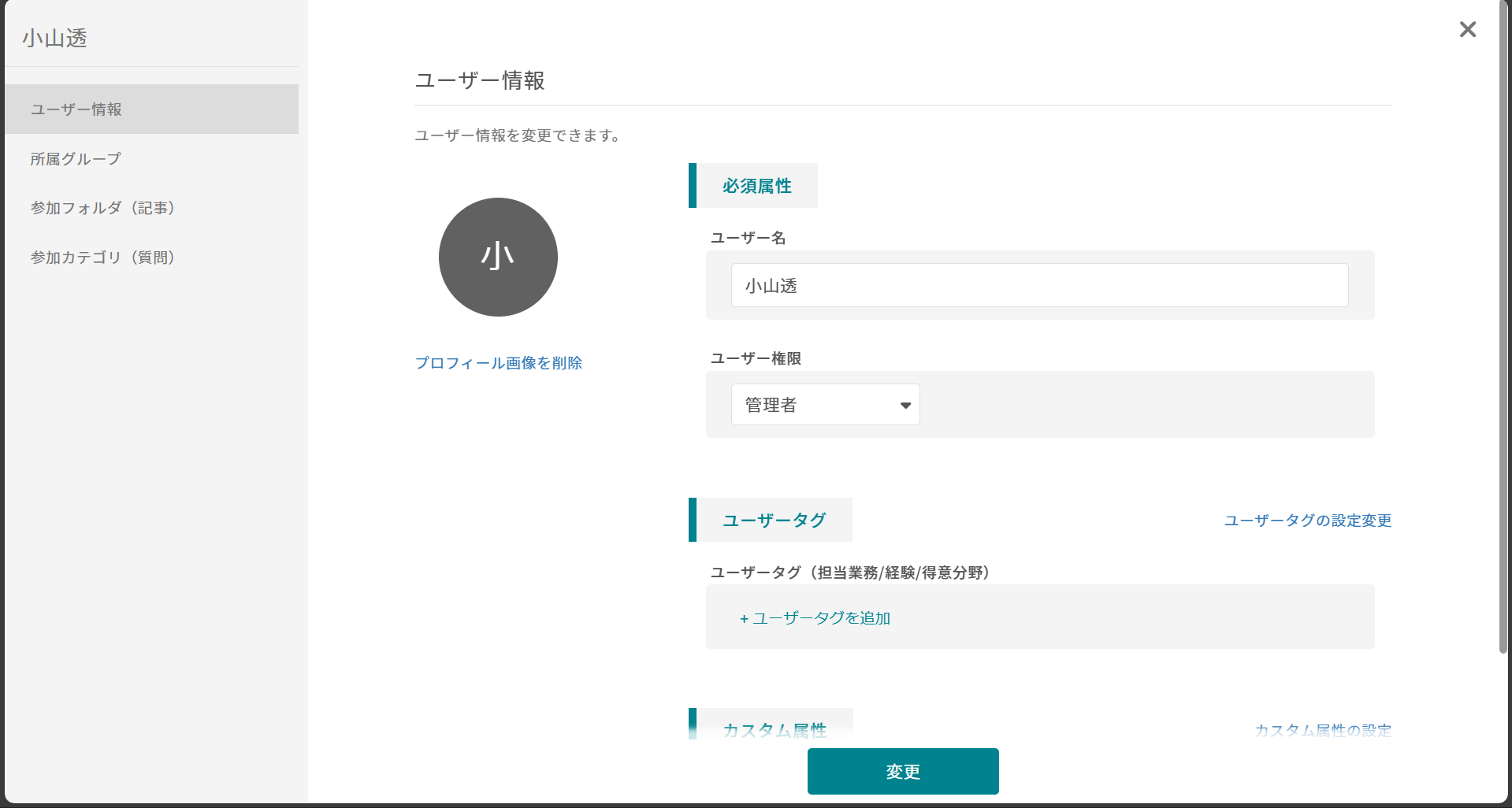The width and height of the screenshot is (1512, 808).
Task: Select ユーザー情報 in the sidebar
Action: (x=76, y=109)
